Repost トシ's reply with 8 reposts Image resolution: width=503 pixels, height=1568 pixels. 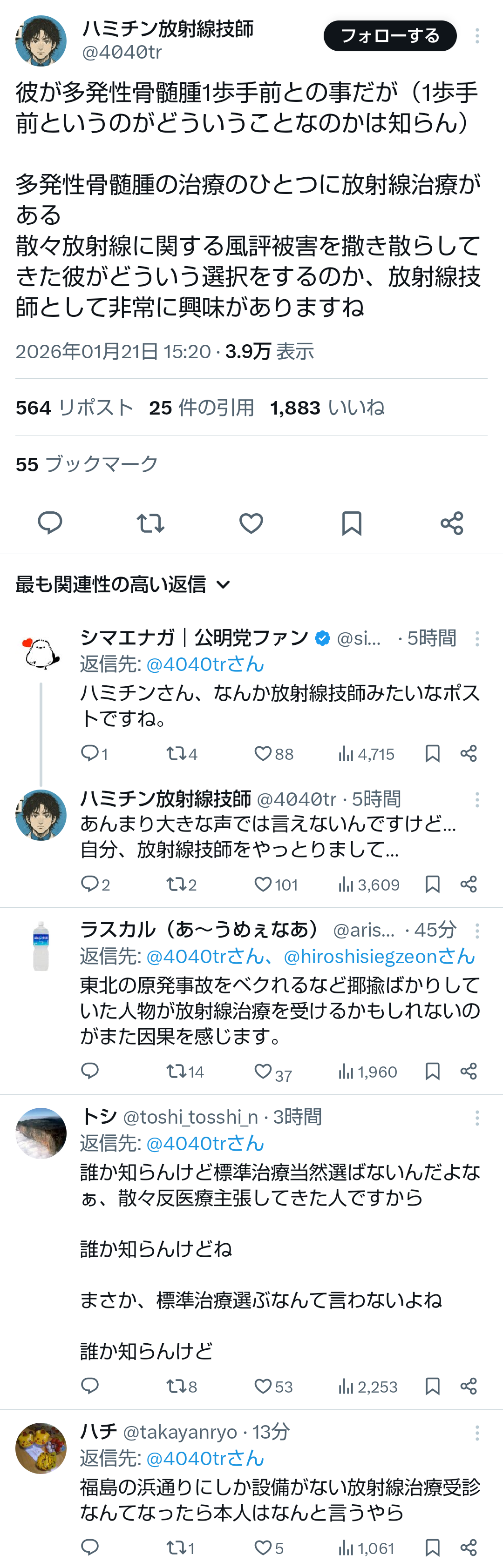click(176, 1386)
